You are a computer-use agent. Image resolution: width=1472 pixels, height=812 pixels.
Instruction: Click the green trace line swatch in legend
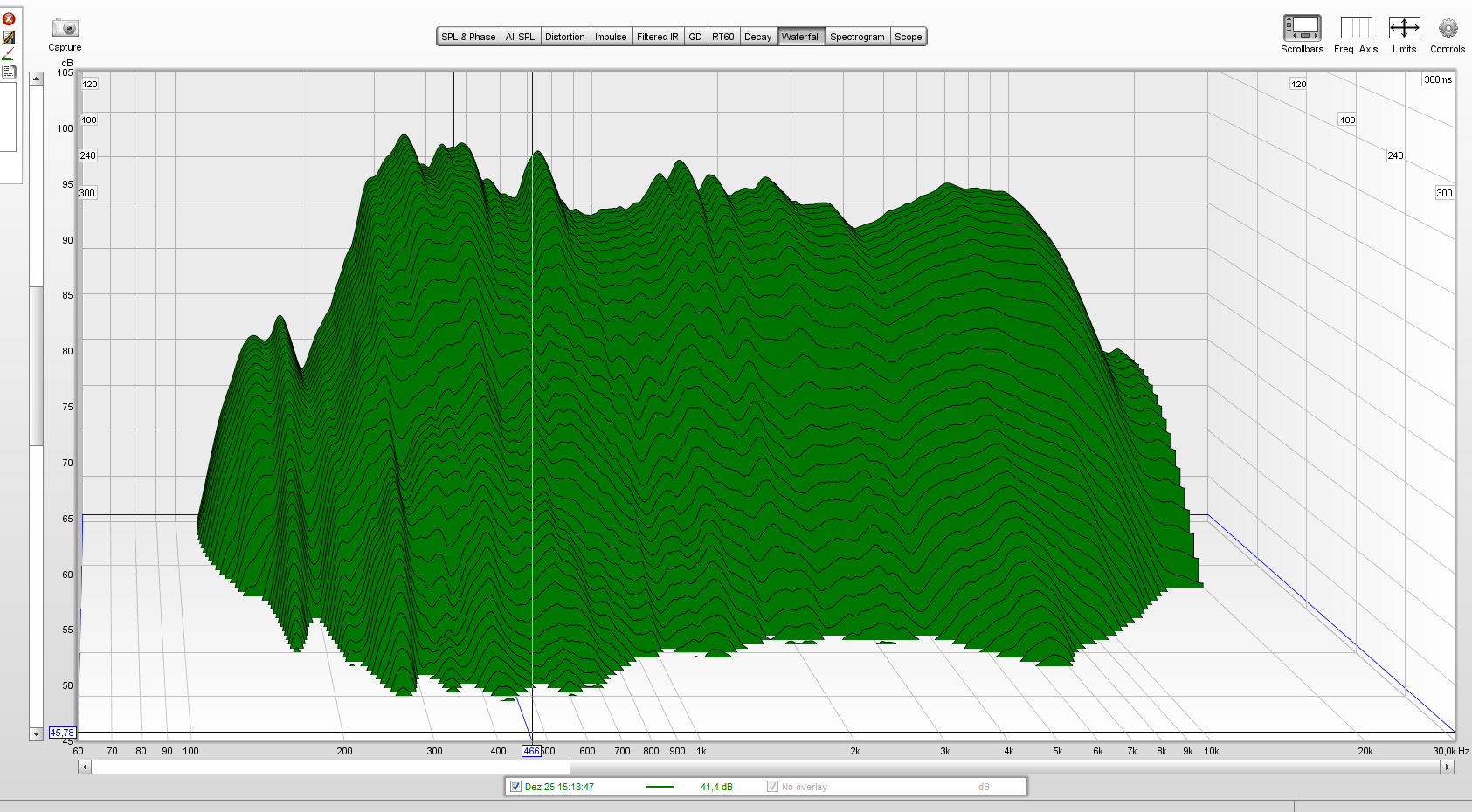pyautogui.click(x=660, y=787)
